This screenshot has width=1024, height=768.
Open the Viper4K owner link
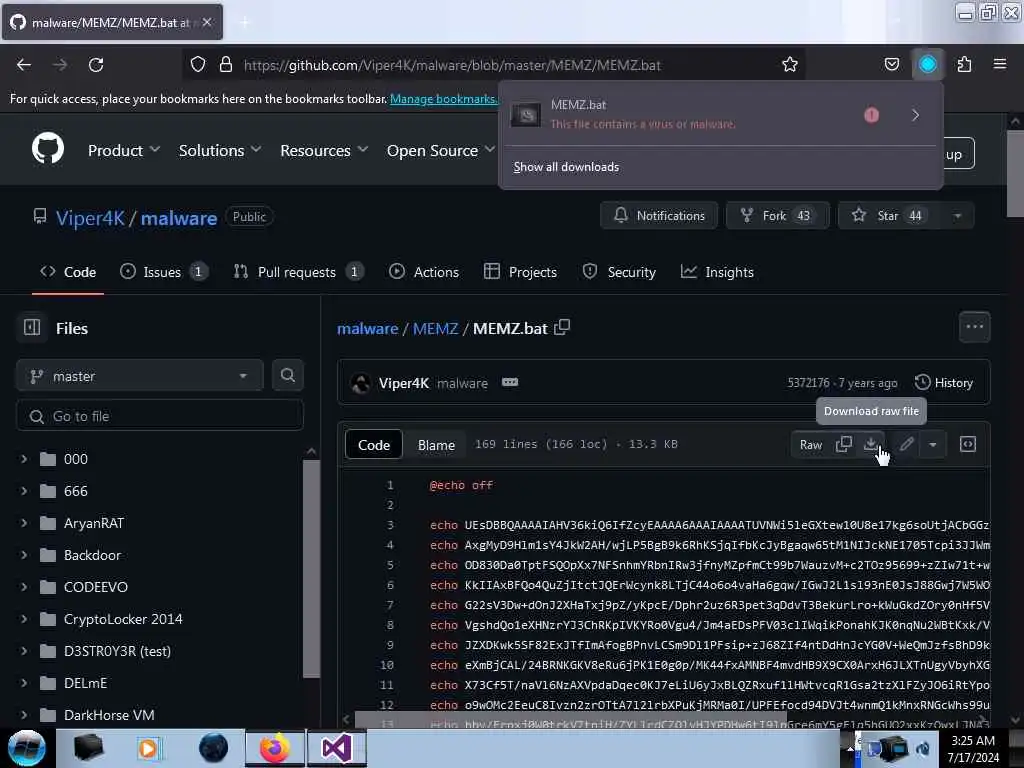tap(90, 217)
